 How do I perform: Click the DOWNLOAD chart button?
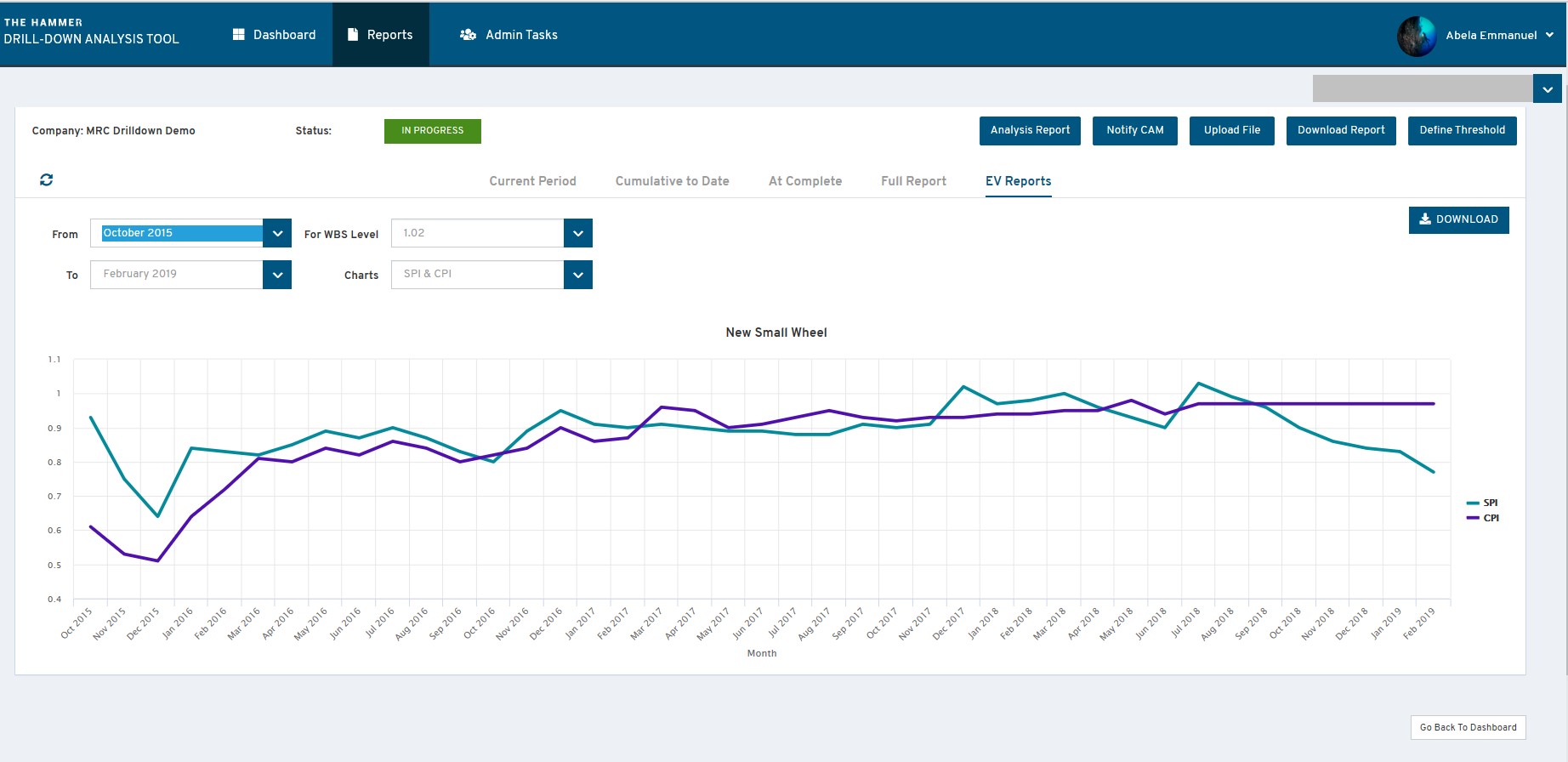1459,219
